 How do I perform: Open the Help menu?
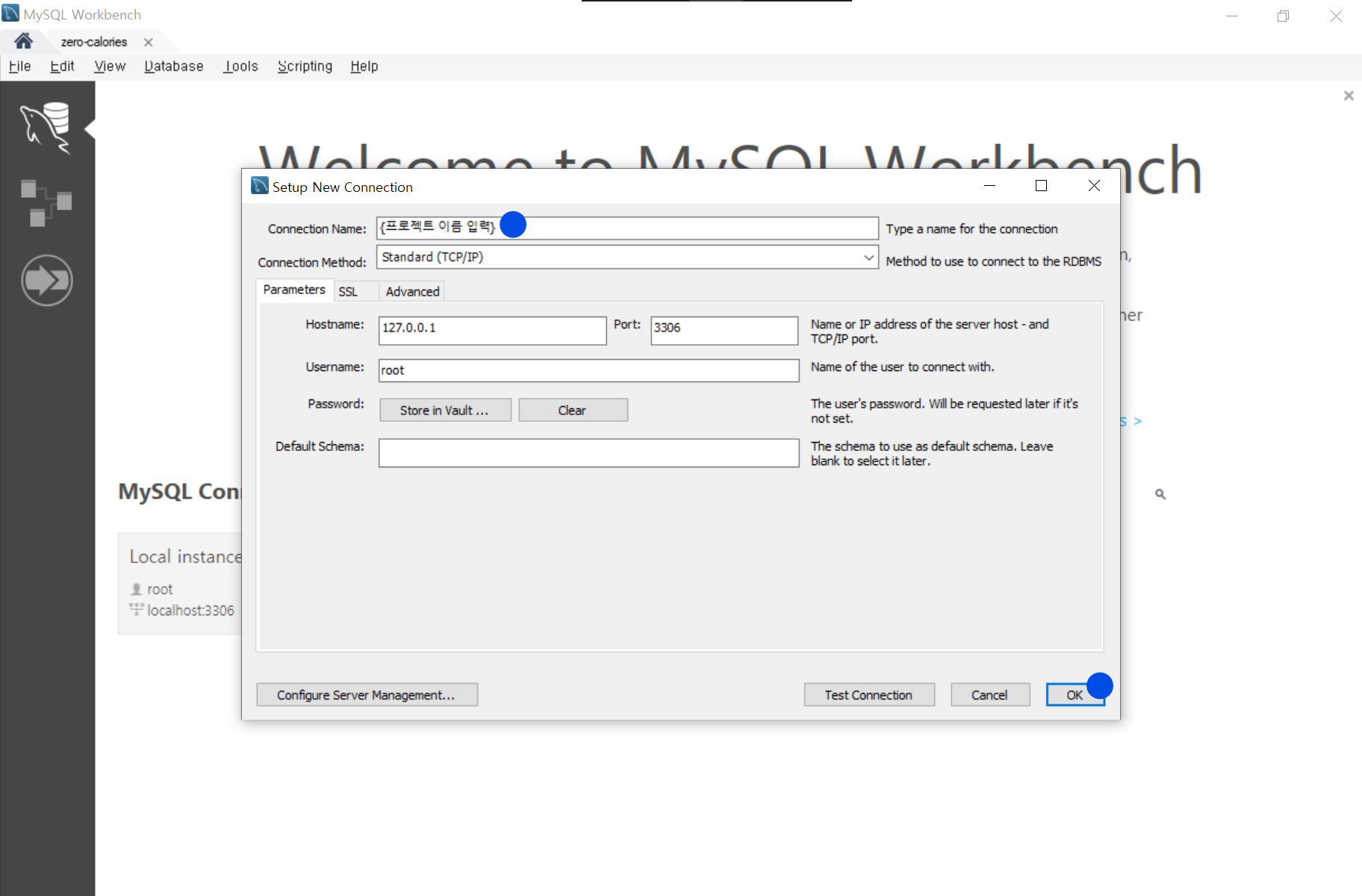point(364,66)
